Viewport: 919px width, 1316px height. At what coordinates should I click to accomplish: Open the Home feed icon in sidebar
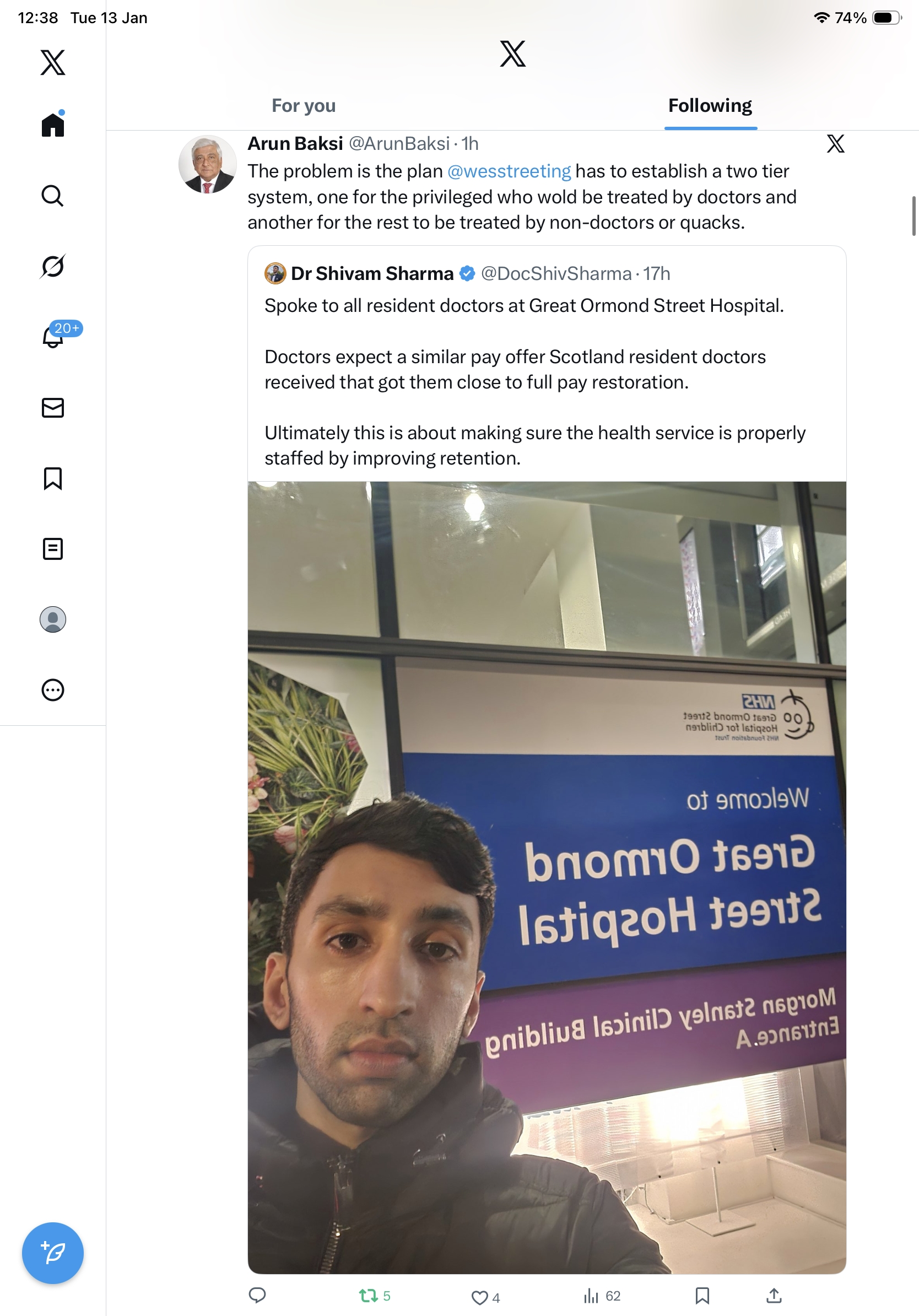tap(53, 124)
